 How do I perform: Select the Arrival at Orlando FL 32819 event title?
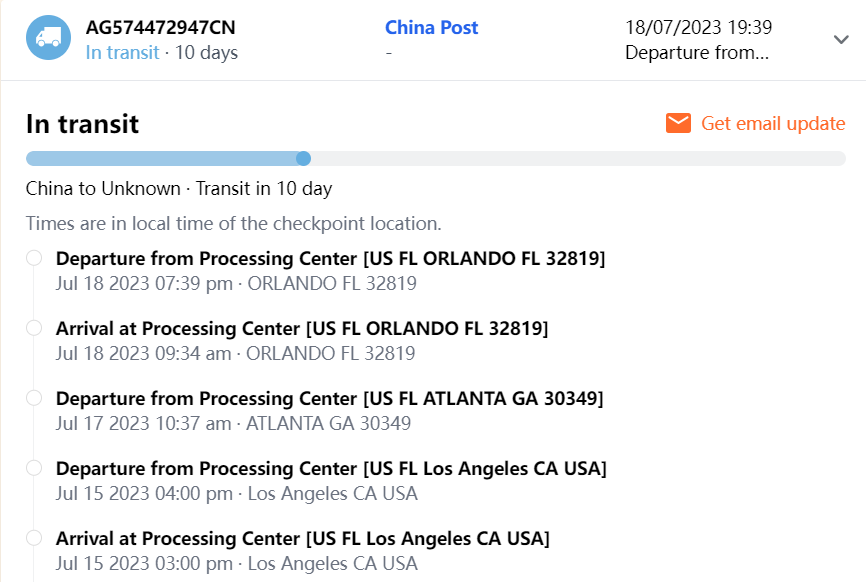(x=302, y=328)
